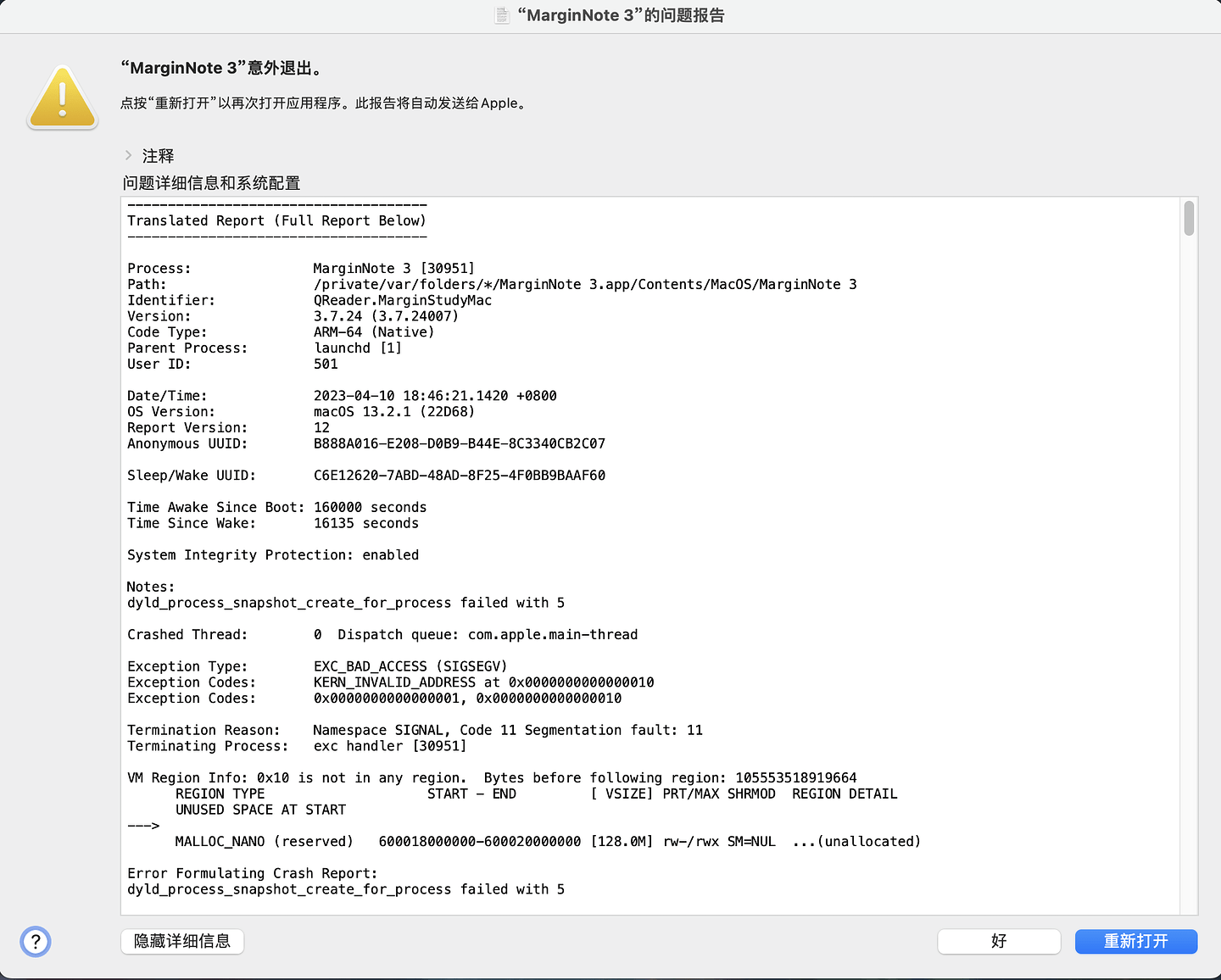Click the identifier "QReader.MarginStudyMac"
The image size is (1221, 980).
tap(403, 301)
